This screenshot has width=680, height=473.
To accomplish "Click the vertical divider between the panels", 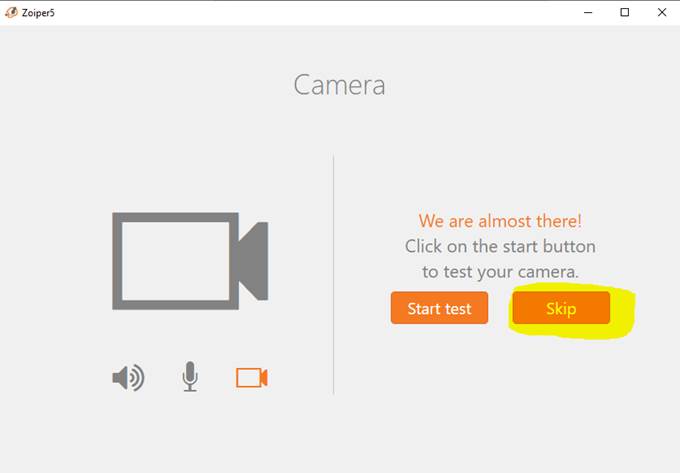I will coord(333,274).
